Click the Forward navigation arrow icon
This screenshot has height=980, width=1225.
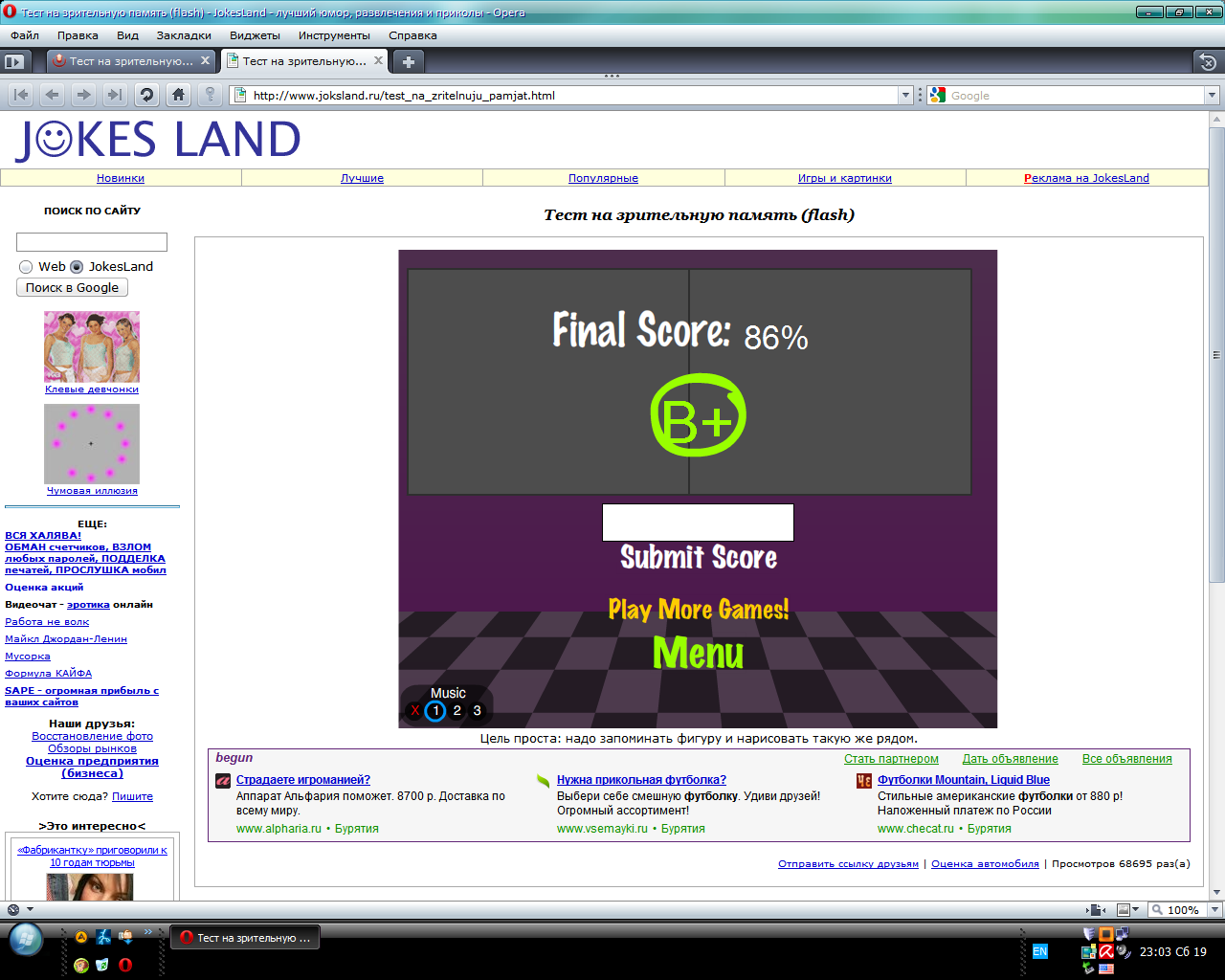tap(83, 95)
